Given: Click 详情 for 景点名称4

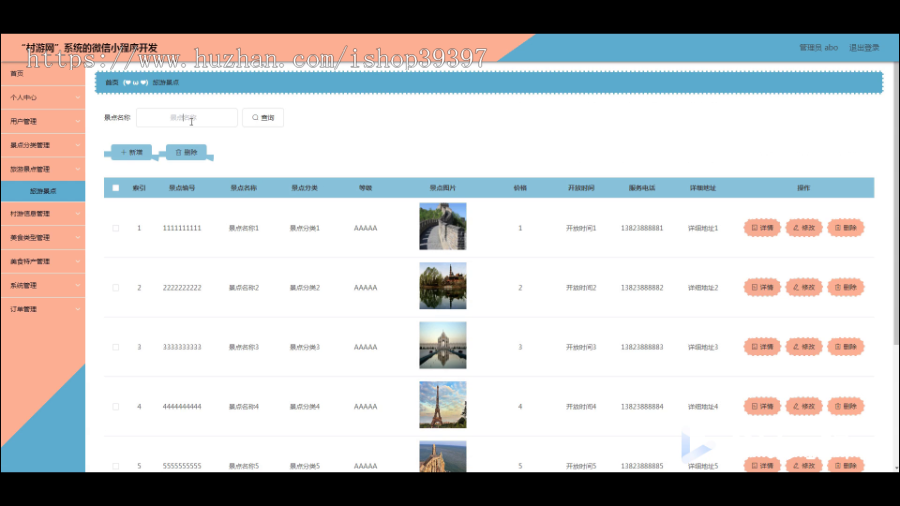Looking at the screenshot, I should click(x=762, y=406).
